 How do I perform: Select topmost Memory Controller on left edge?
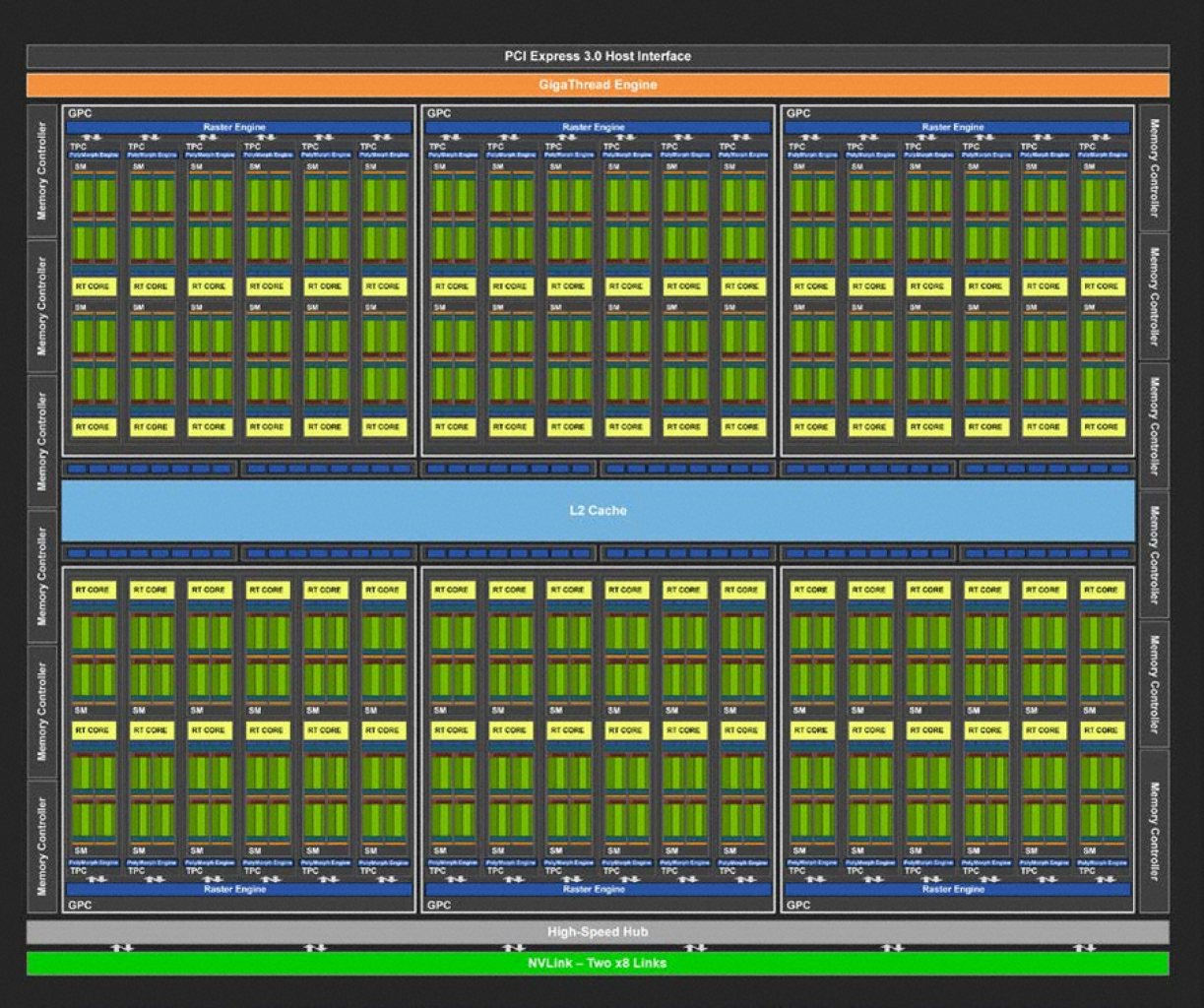(41, 171)
